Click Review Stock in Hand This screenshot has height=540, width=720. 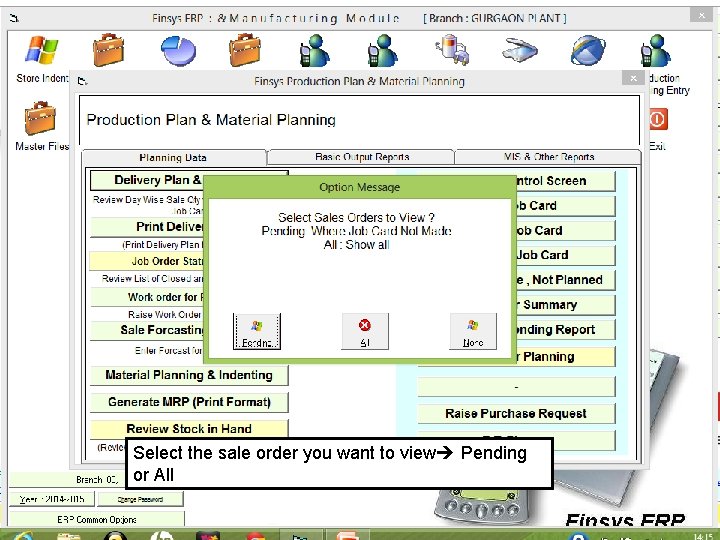coord(189,429)
